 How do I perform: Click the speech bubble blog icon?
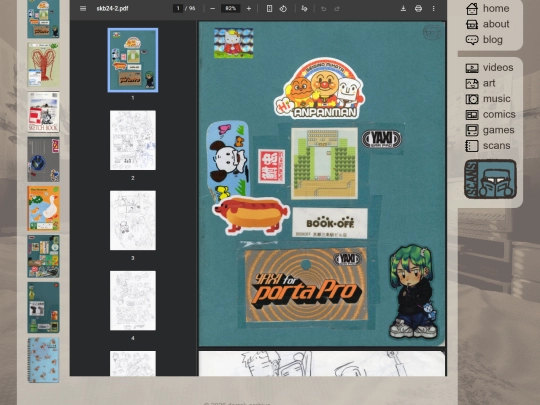pos(472,40)
